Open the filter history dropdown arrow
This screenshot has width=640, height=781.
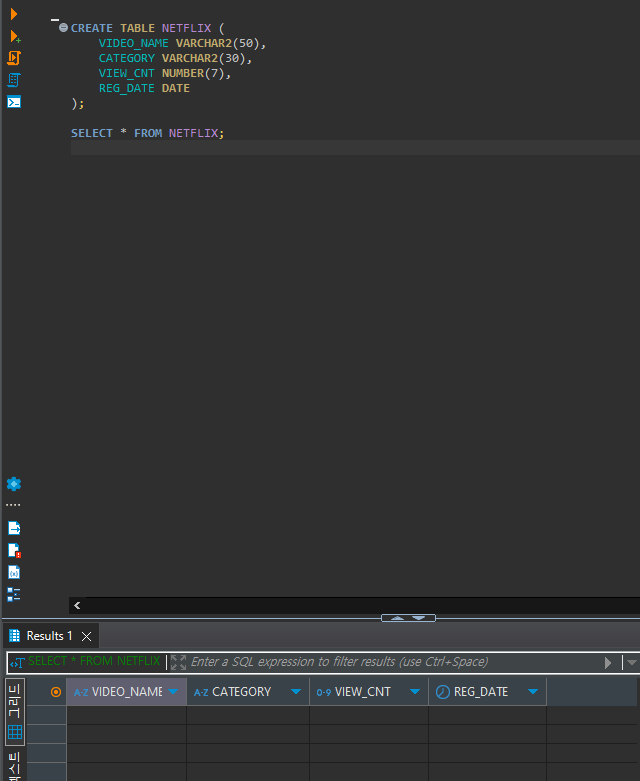632,663
